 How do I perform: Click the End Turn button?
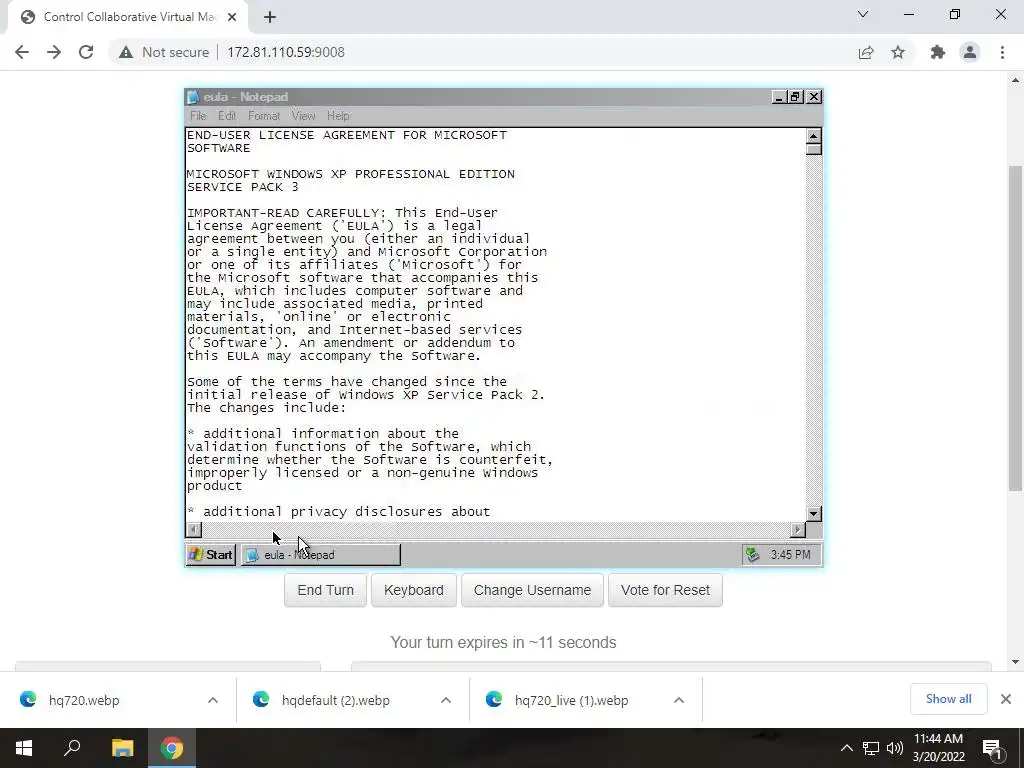pos(325,590)
